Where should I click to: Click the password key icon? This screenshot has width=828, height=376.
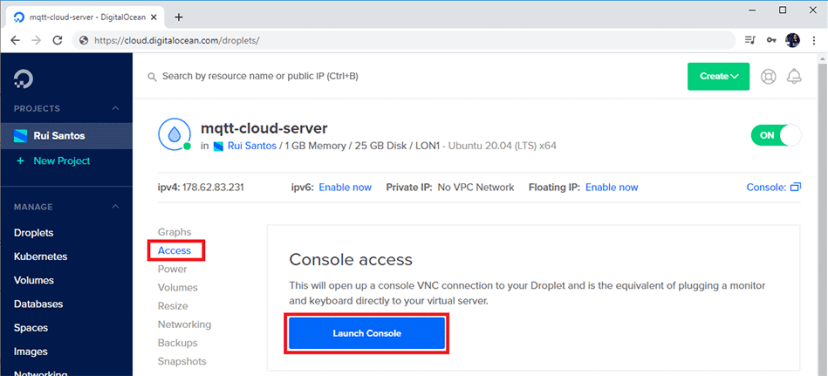771,40
